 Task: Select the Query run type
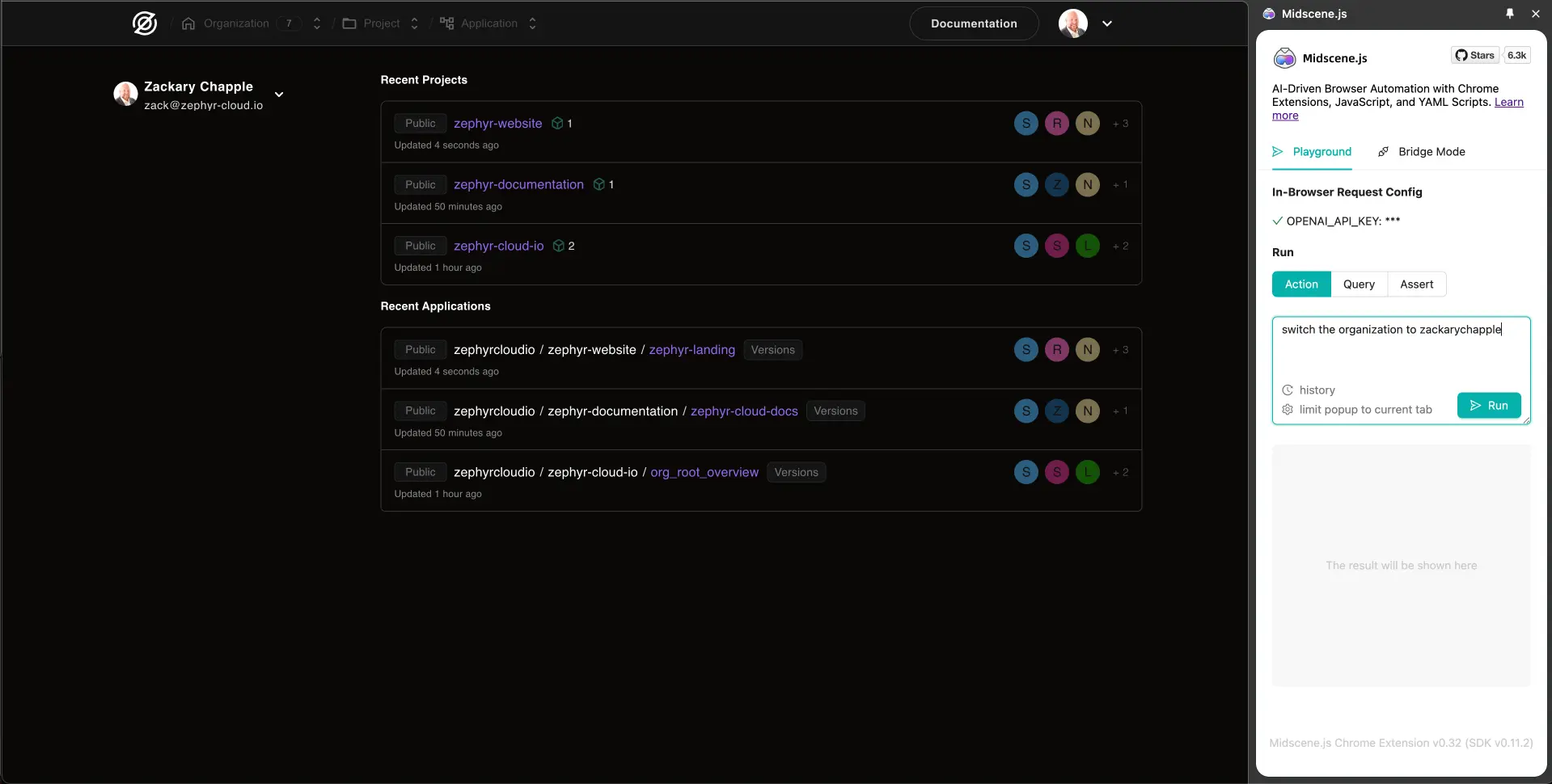[1359, 285]
